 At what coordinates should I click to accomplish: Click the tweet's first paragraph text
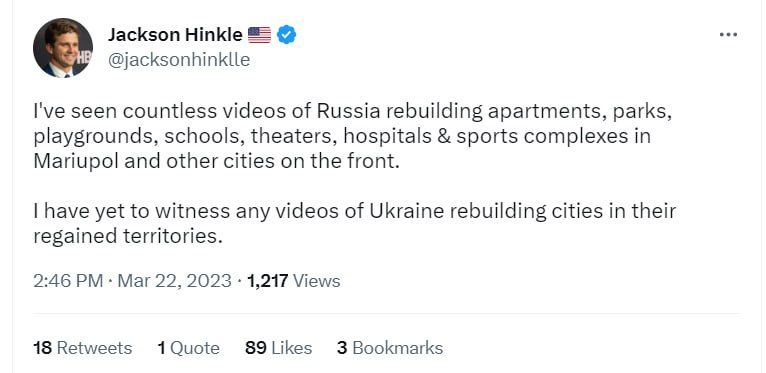coord(353,136)
